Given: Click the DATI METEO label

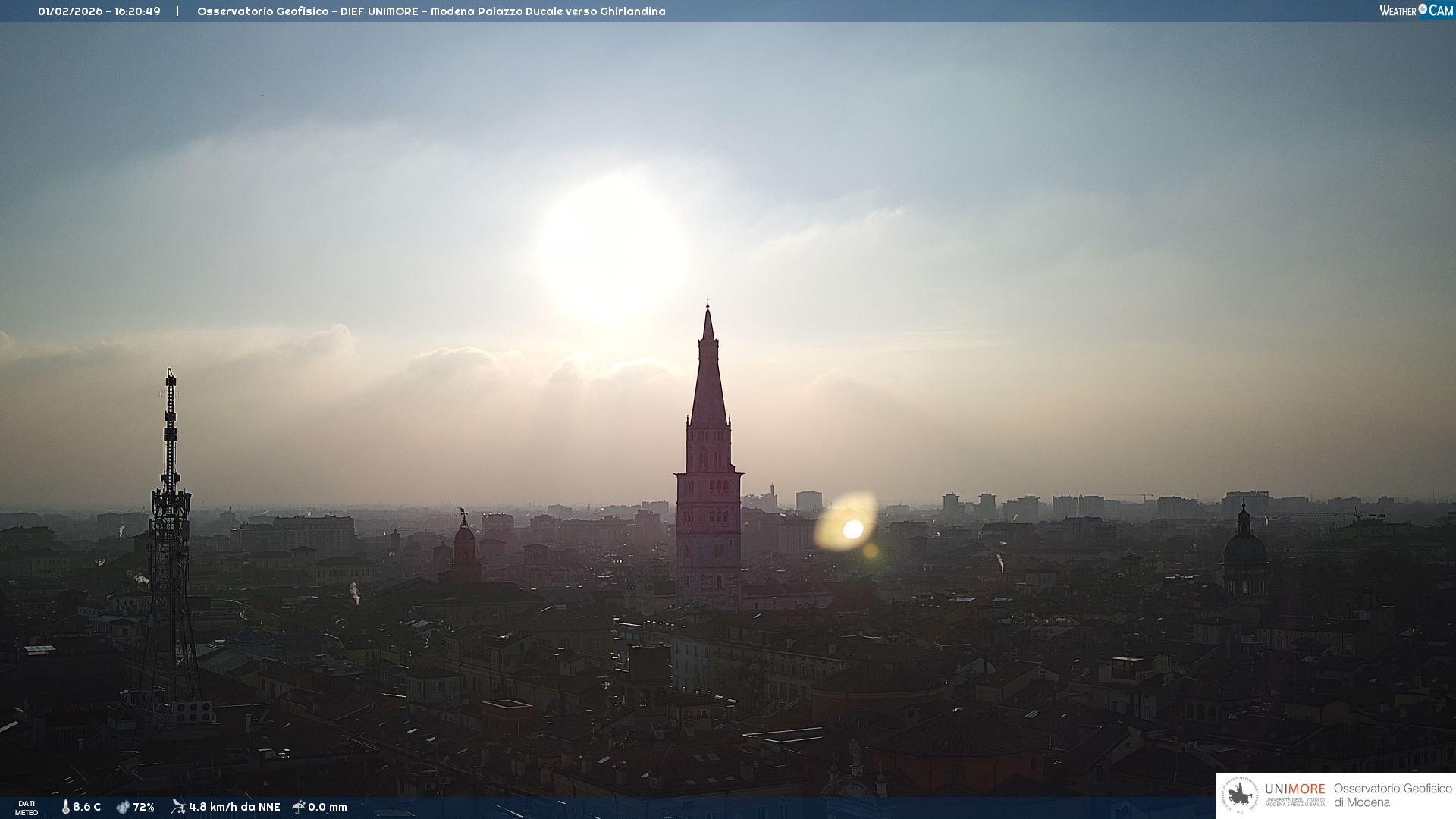Looking at the screenshot, I should pos(27,808).
